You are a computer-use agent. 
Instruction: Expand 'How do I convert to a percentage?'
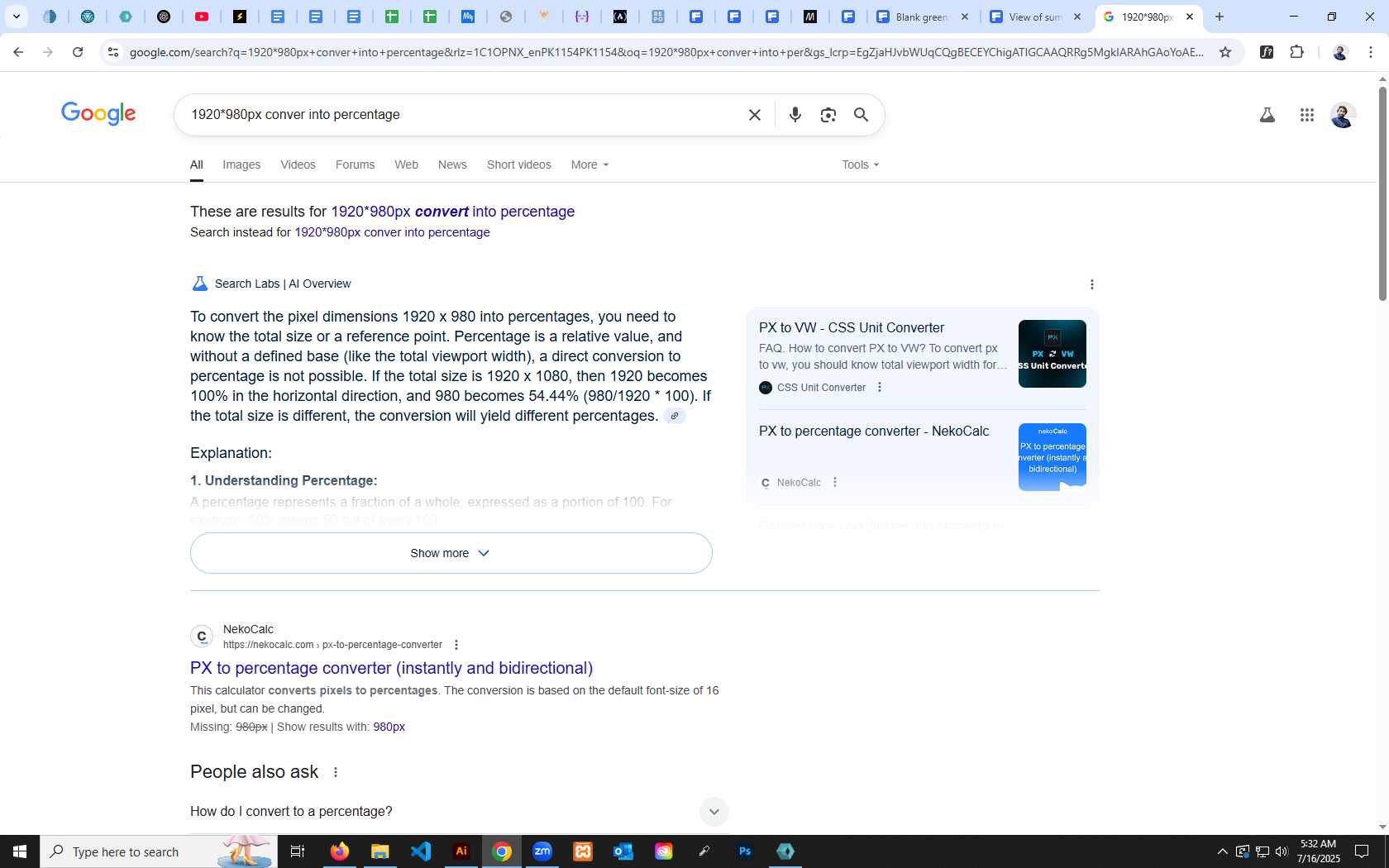coord(459,812)
